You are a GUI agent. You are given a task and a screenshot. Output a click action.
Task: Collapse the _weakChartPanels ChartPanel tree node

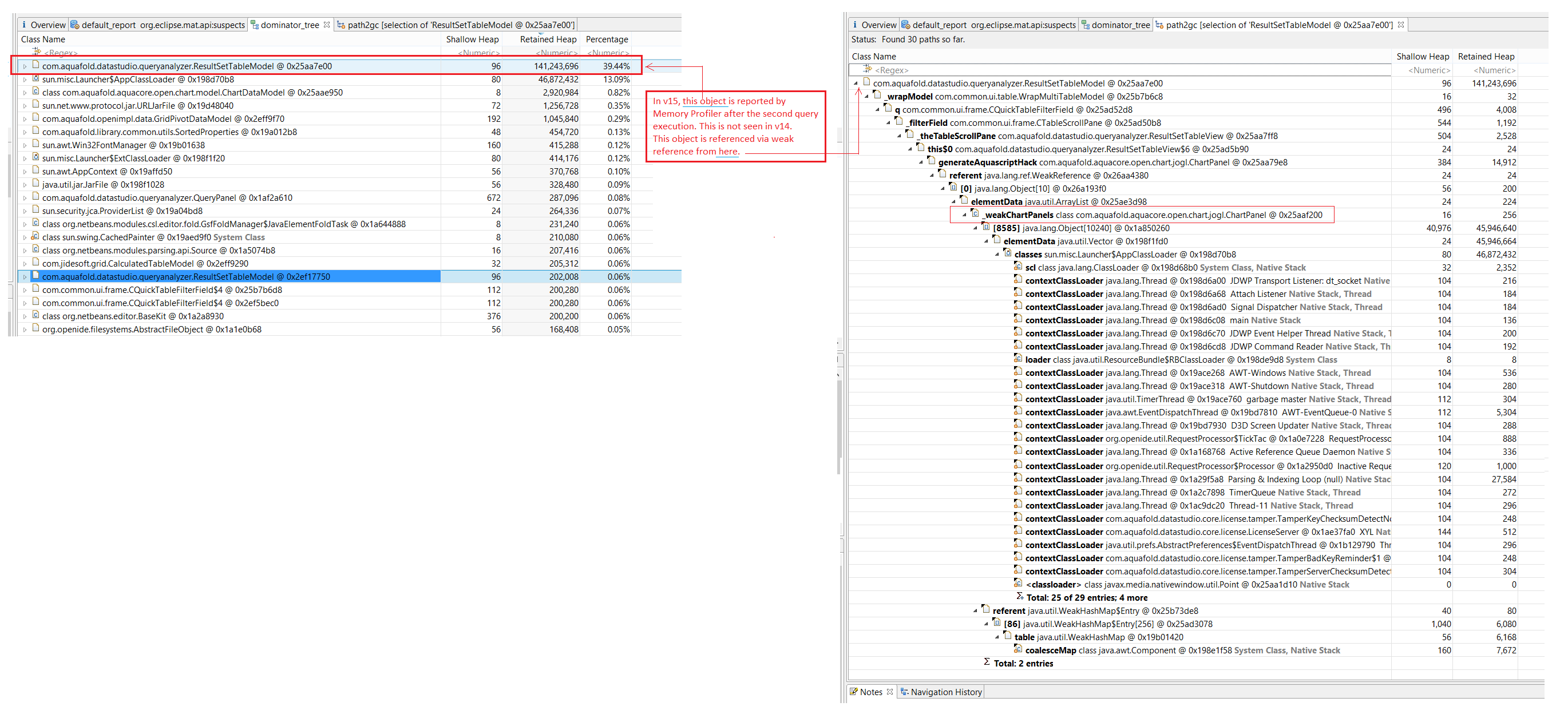[x=964, y=215]
